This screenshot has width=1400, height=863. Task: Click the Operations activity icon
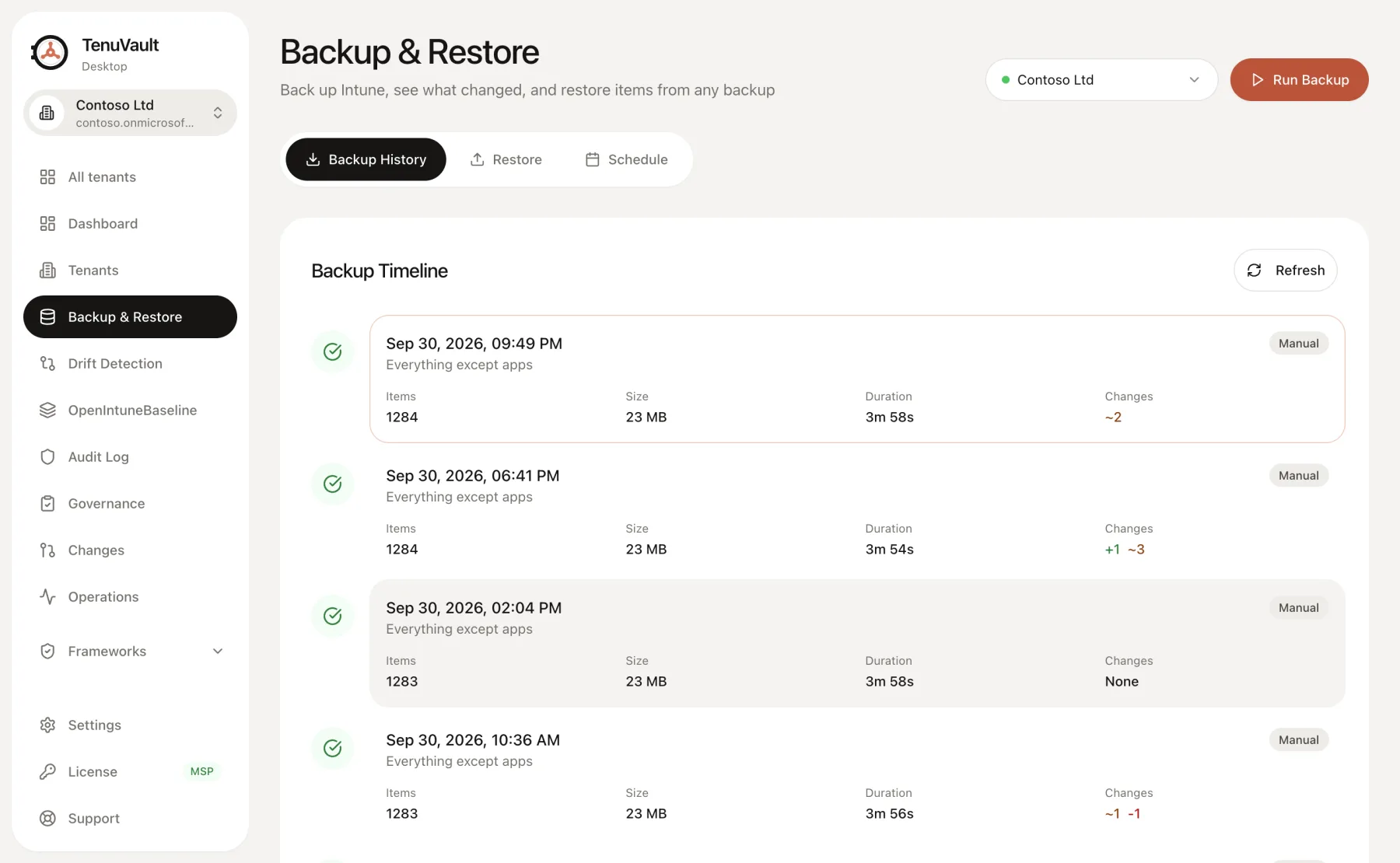(x=47, y=597)
